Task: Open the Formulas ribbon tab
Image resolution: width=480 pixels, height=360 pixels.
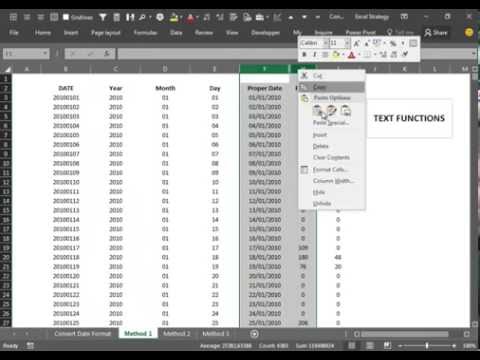Action: pos(145,33)
